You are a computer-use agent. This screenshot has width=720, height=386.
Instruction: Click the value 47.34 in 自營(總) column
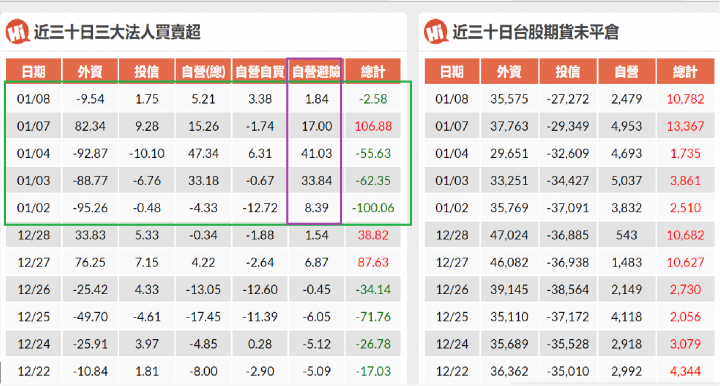tap(203, 153)
